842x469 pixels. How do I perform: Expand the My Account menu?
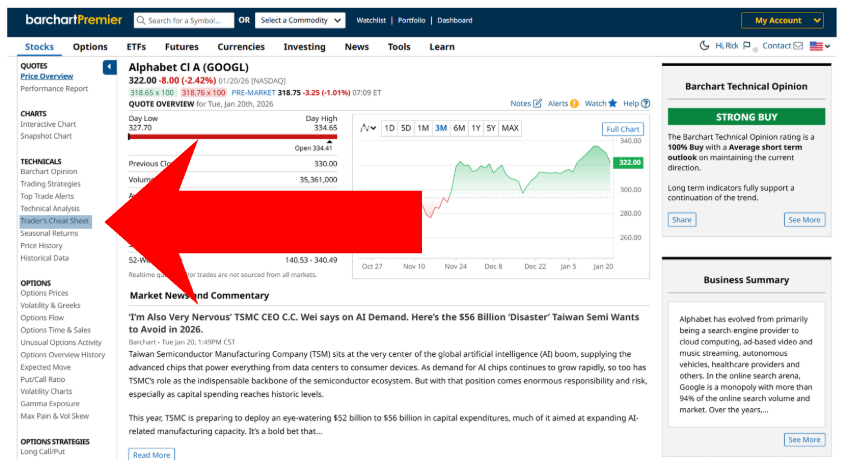pyautogui.click(x=782, y=20)
